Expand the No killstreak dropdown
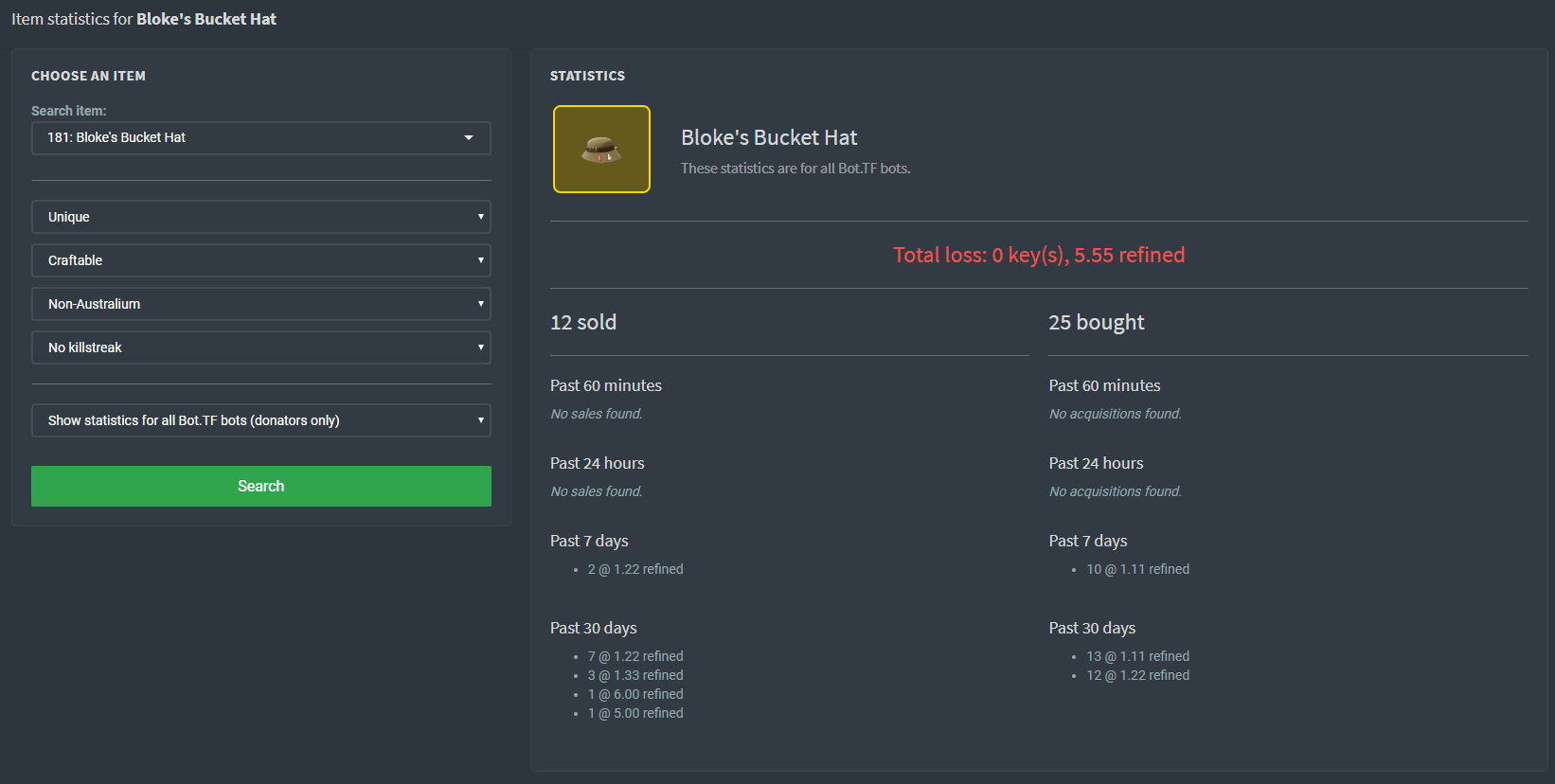This screenshot has width=1555, height=784. [260, 347]
